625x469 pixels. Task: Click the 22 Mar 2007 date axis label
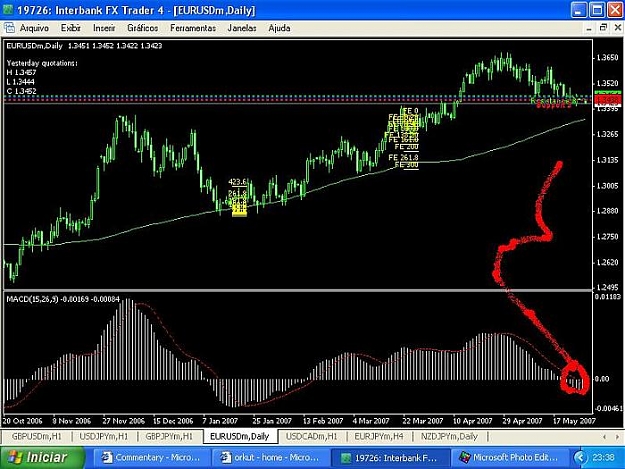pos(423,421)
